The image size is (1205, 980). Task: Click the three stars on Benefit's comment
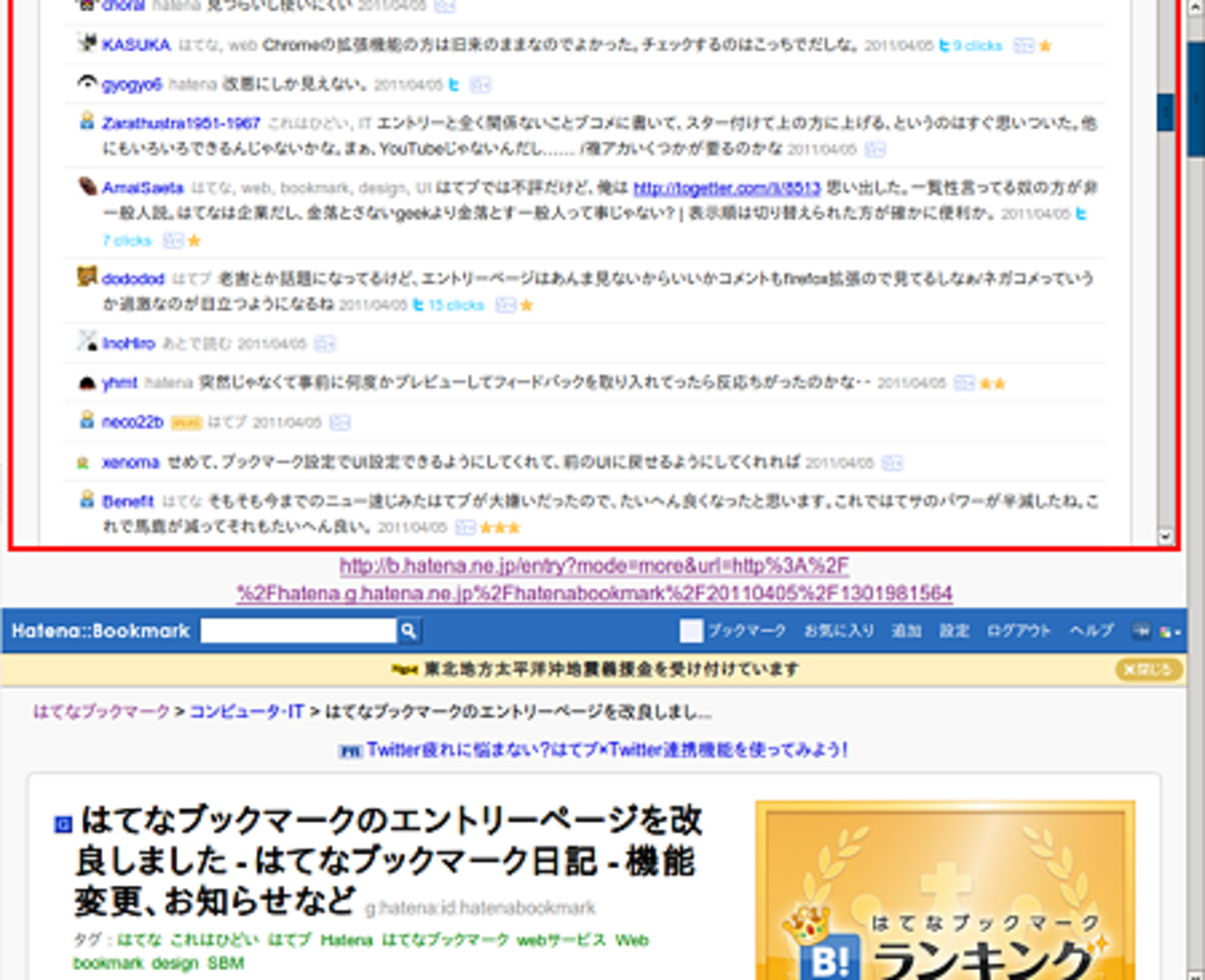tap(501, 528)
